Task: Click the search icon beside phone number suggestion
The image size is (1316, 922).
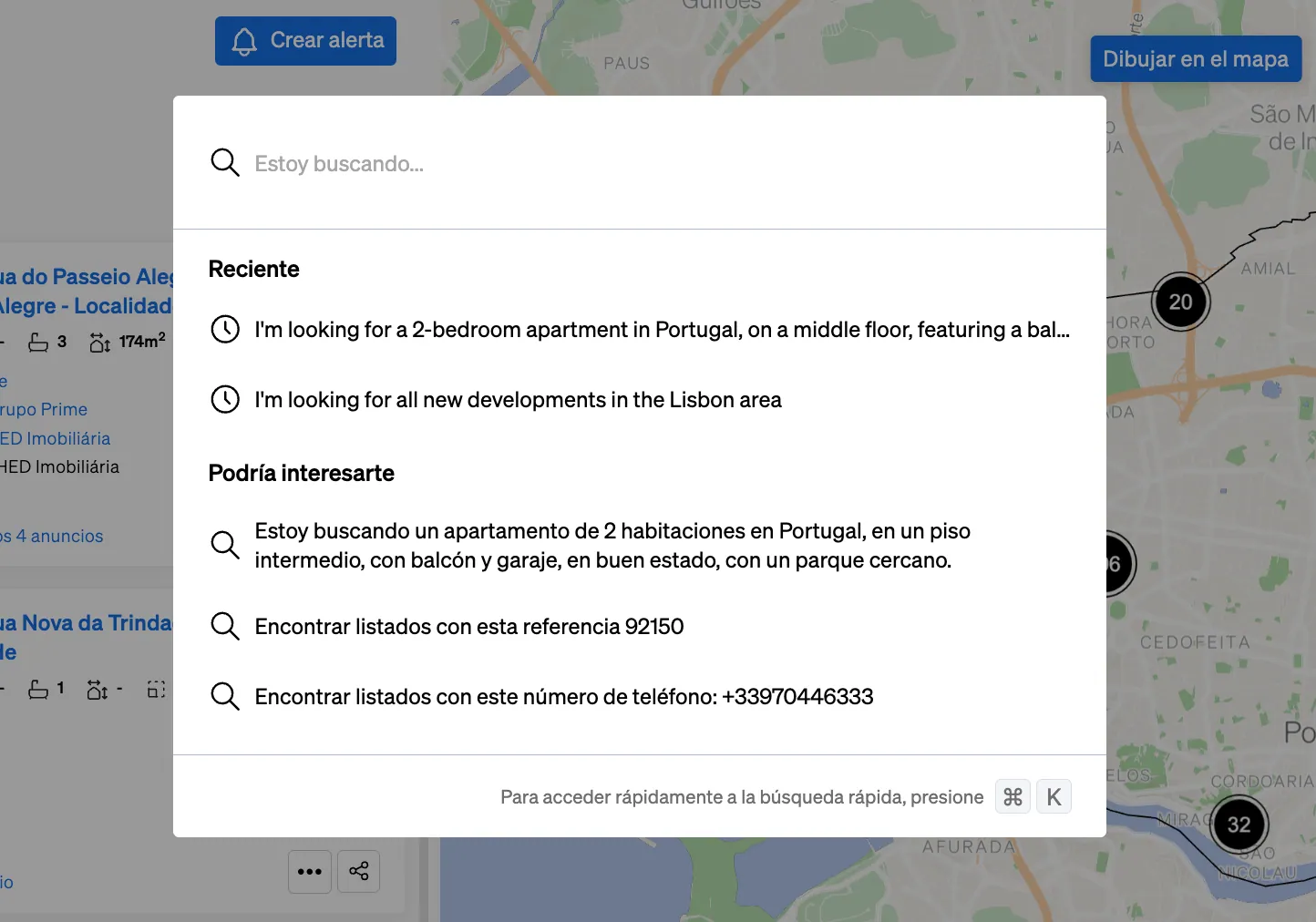Action: coord(225,696)
